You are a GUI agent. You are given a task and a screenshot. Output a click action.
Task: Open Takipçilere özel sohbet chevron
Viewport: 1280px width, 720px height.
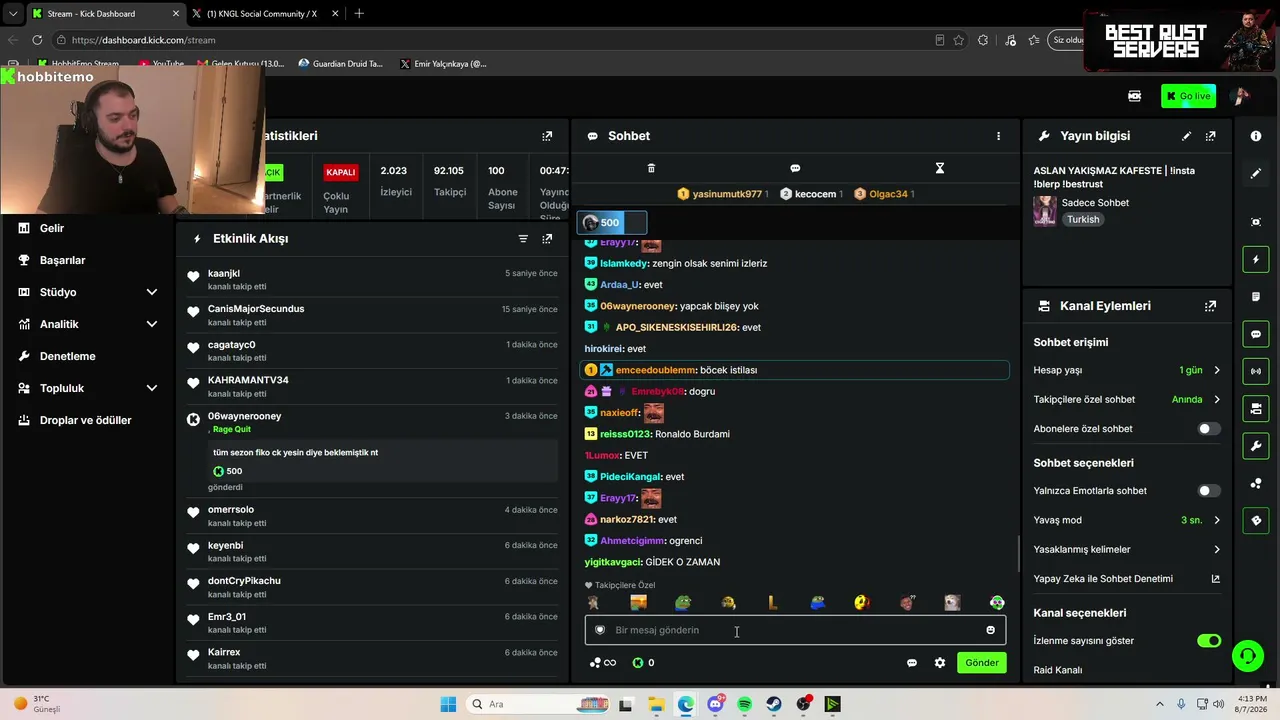coord(1217,399)
